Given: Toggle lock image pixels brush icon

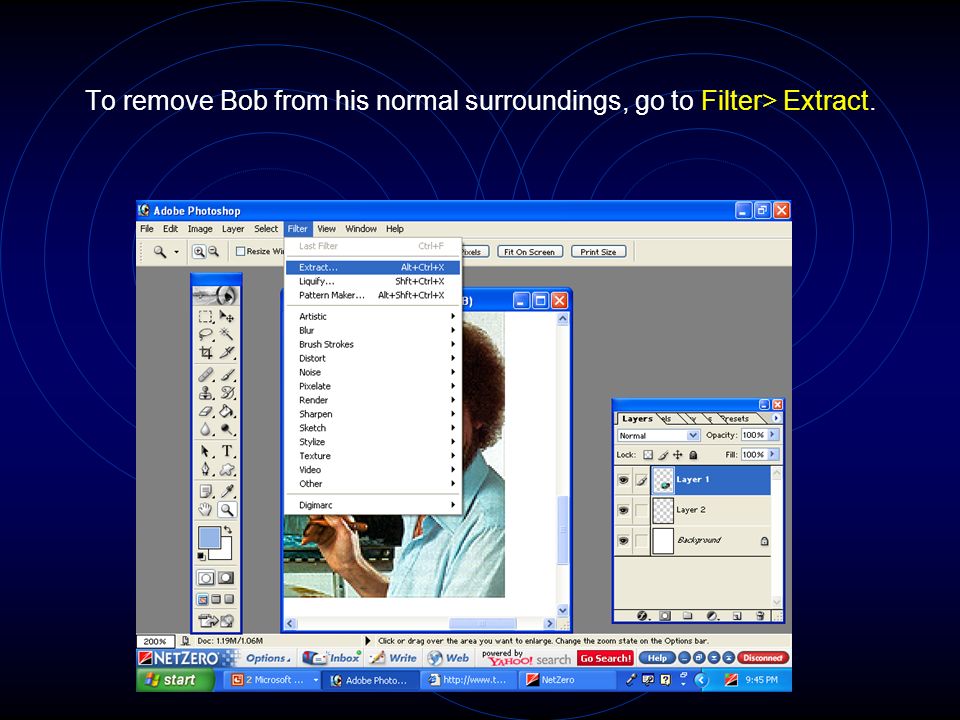Looking at the screenshot, I should [663, 455].
